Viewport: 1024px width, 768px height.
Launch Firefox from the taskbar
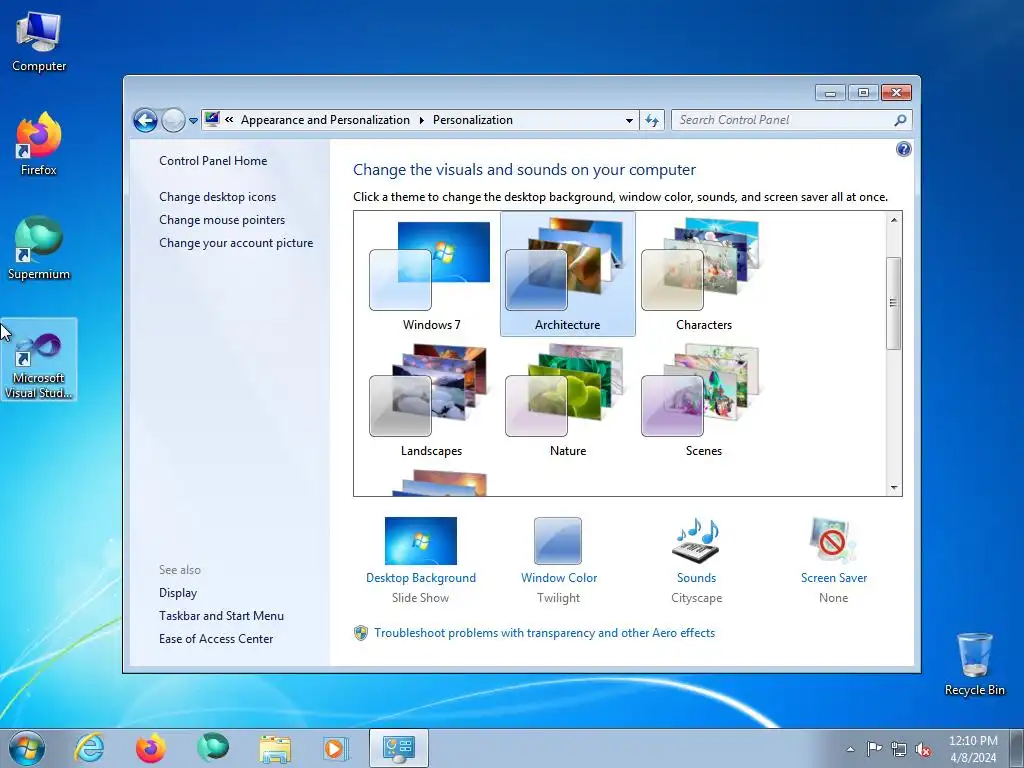[151, 748]
